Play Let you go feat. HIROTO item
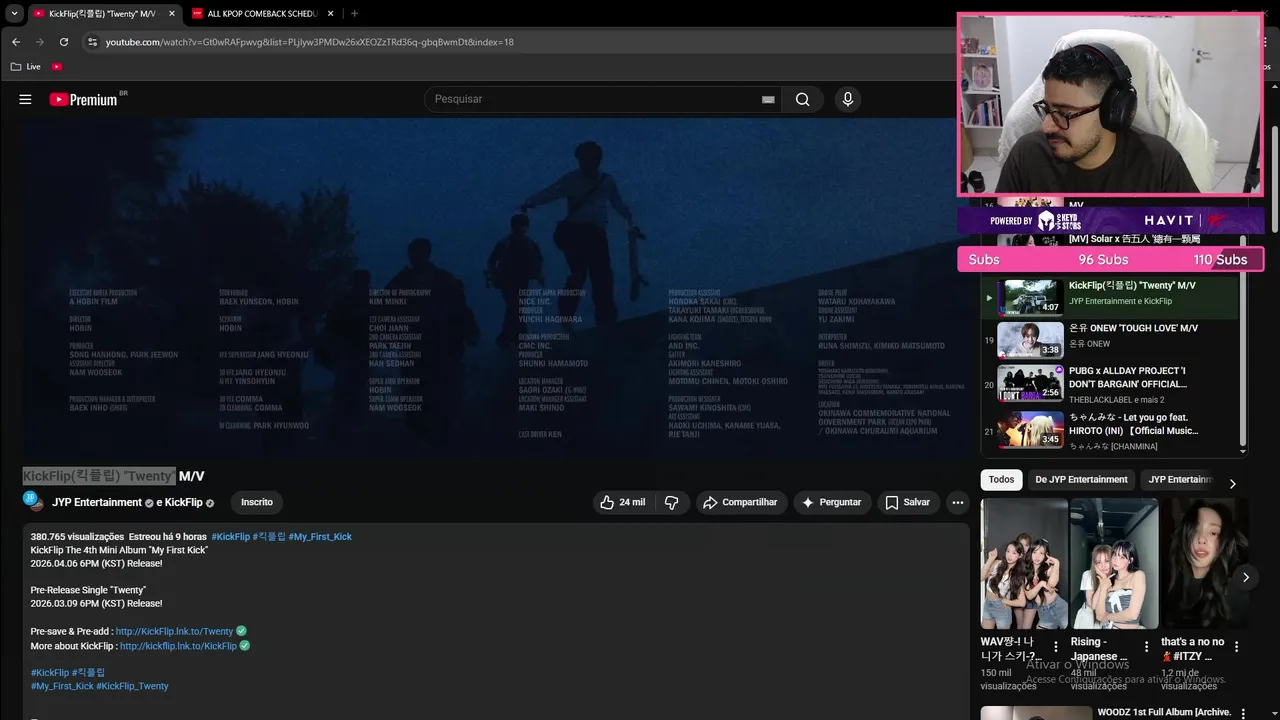The width and height of the screenshot is (1280, 720). pos(1110,430)
